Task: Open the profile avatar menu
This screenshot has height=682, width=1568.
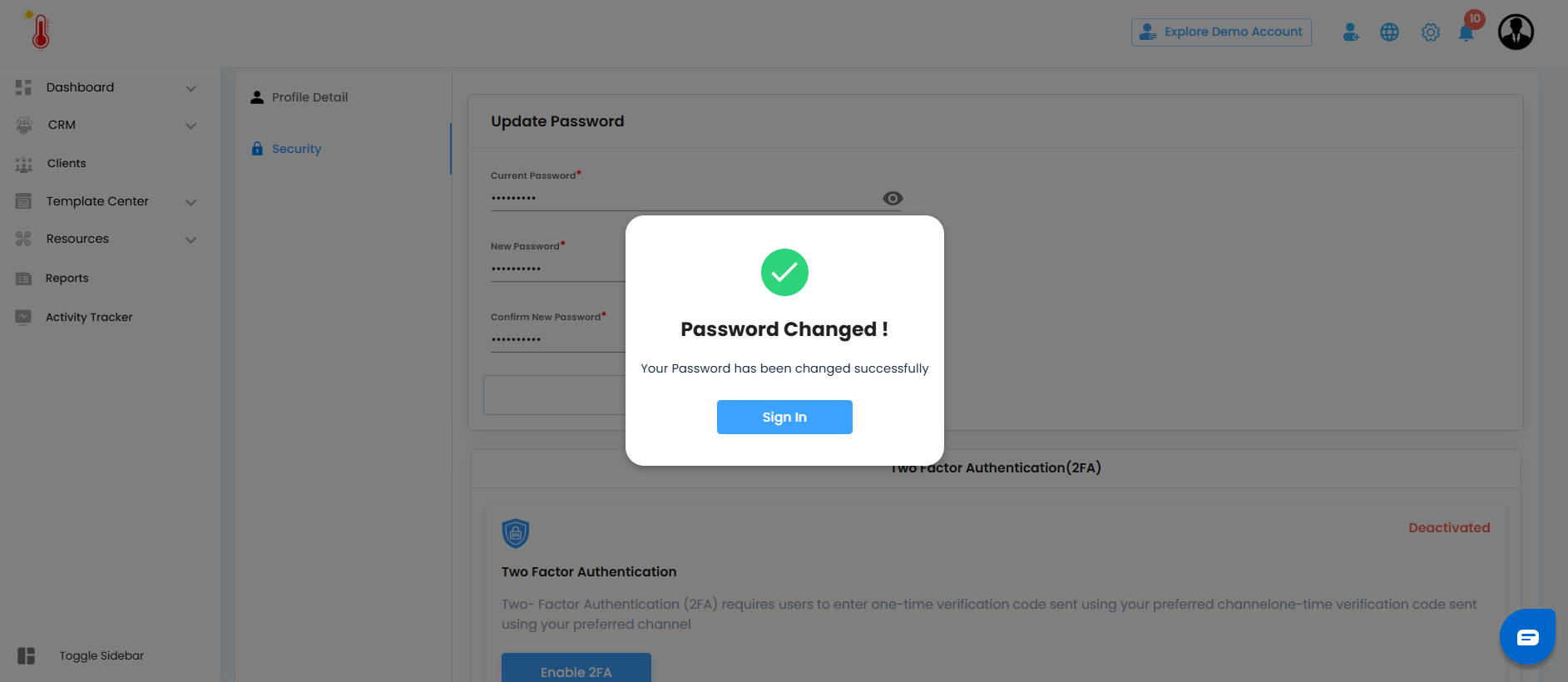Action: tap(1516, 32)
